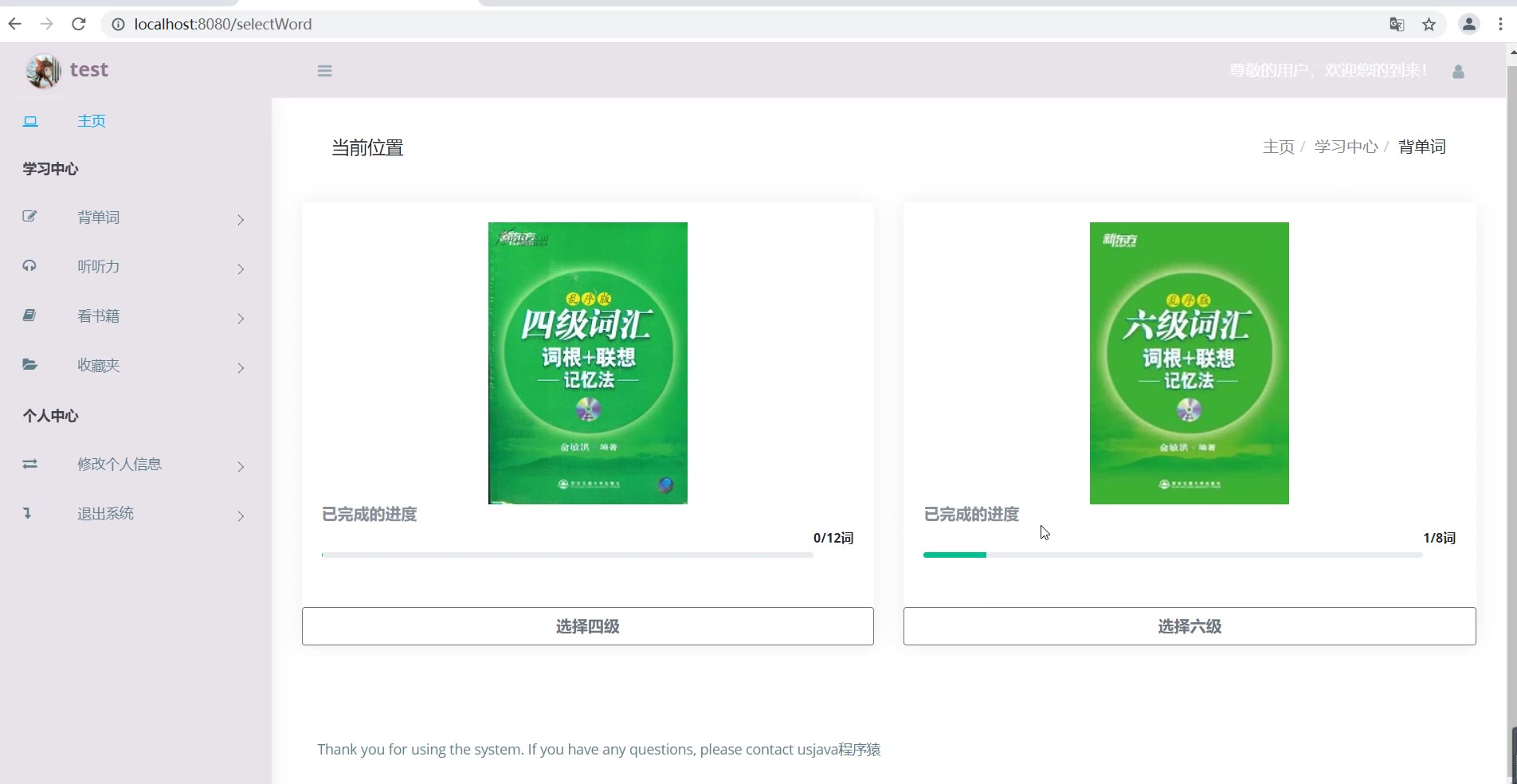Expand the 退出系统 submenu chevron
The image size is (1517, 784).
point(241,516)
